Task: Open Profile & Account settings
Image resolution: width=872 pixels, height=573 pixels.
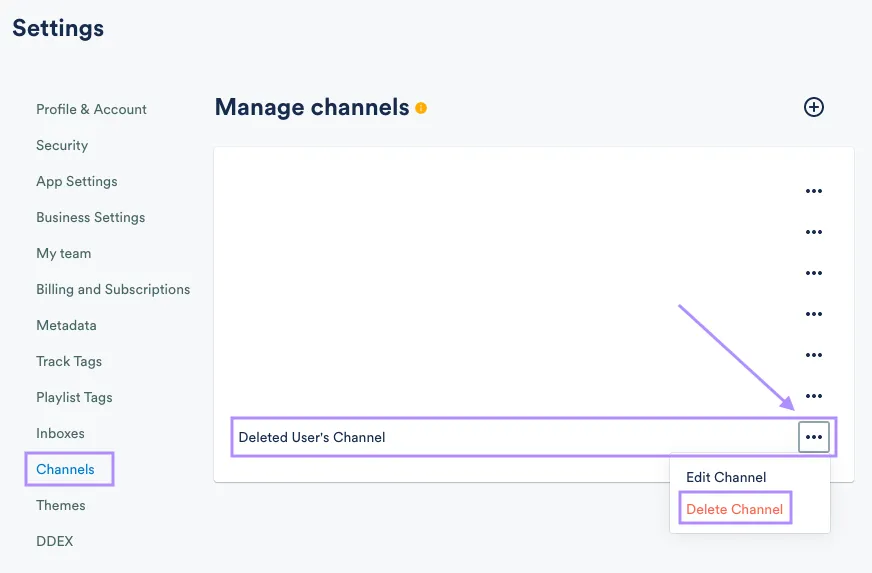Action: [91, 109]
